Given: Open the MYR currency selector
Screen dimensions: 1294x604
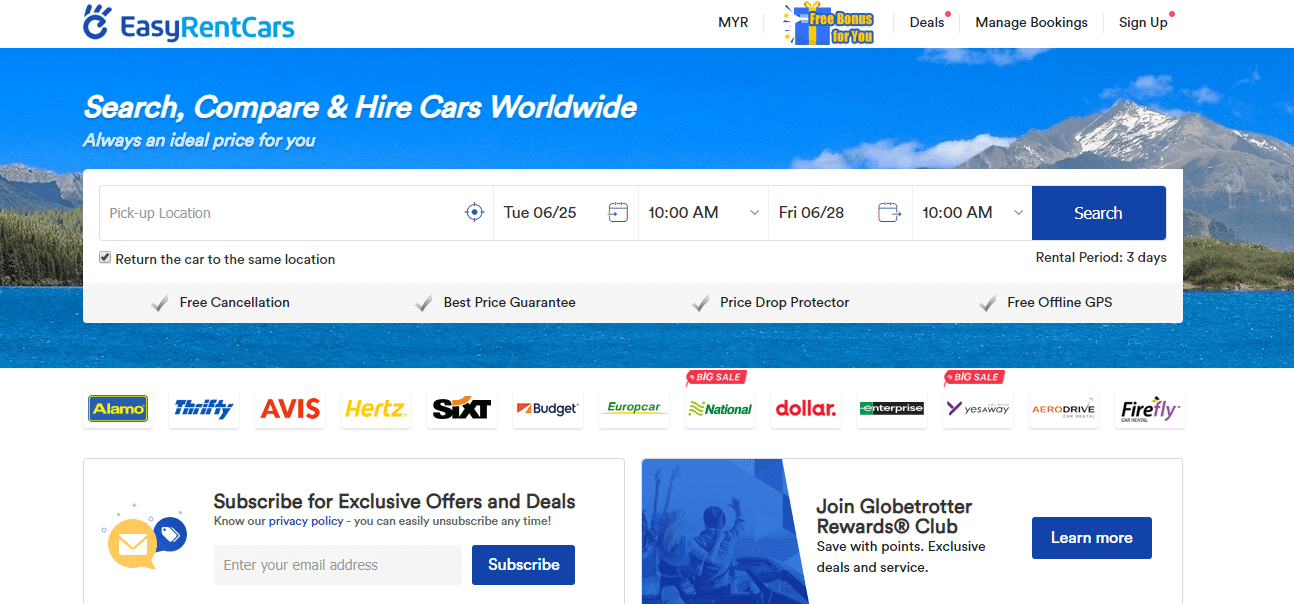Looking at the screenshot, I should click(x=733, y=22).
